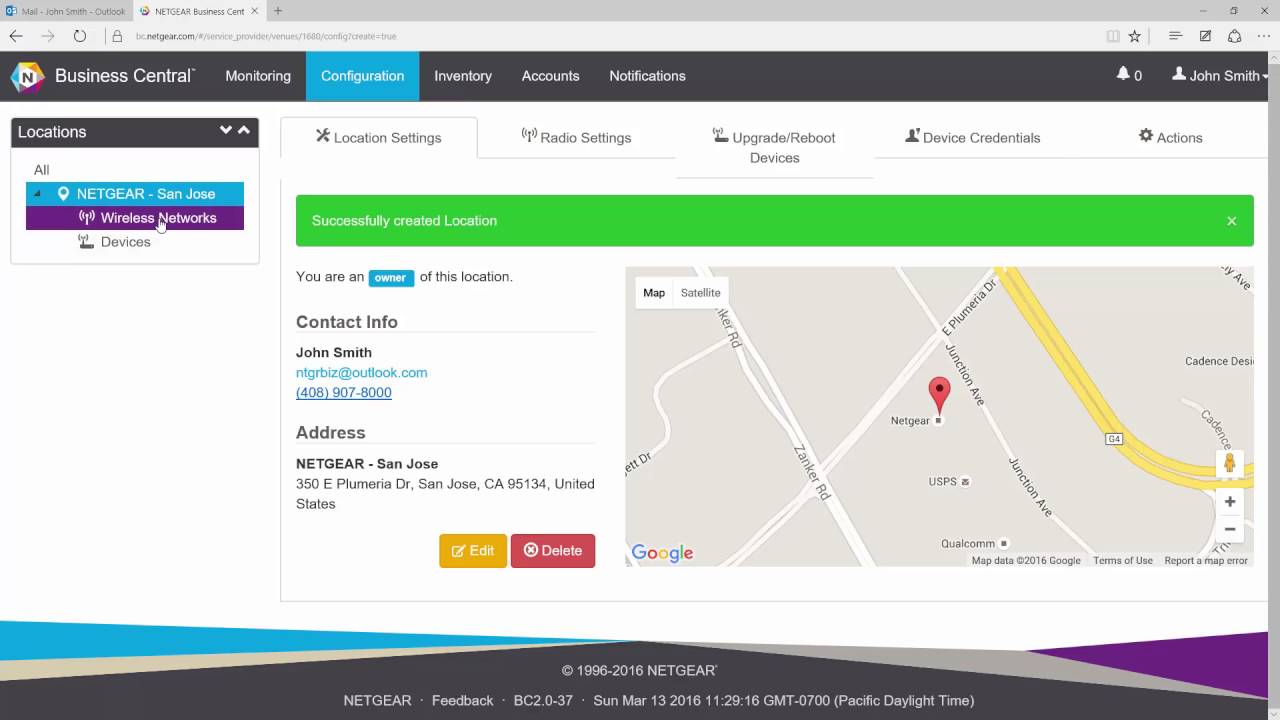Click the Edit location button
The width and height of the screenshot is (1280, 720).
(x=473, y=551)
